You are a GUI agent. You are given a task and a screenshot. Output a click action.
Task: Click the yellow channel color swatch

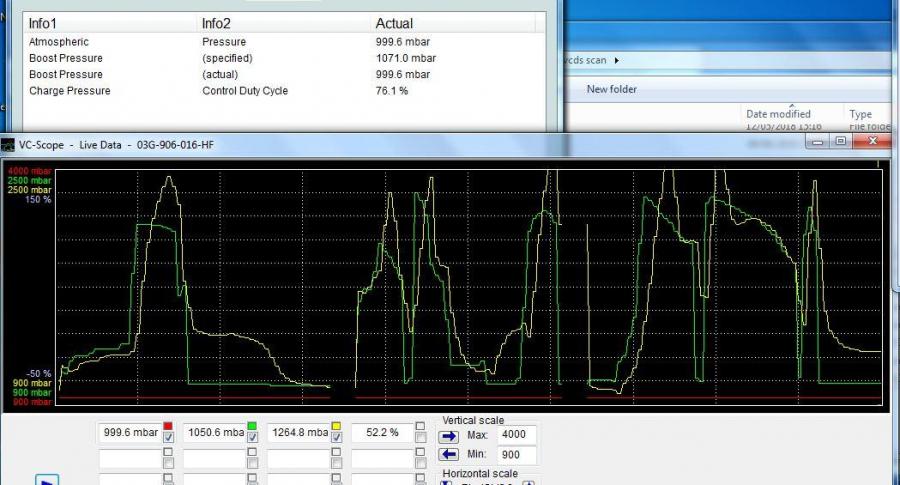(337, 426)
